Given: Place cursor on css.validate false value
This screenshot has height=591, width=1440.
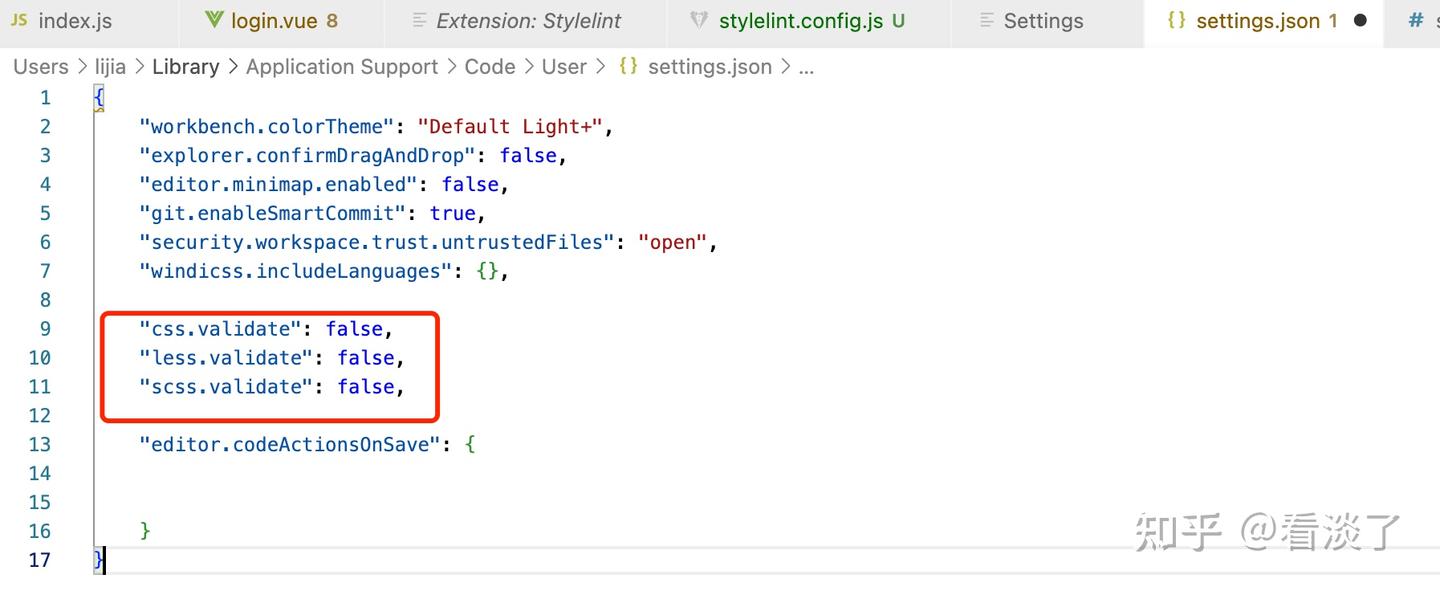Looking at the screenshot, I should pyautogui.click(x=354, y=328).
